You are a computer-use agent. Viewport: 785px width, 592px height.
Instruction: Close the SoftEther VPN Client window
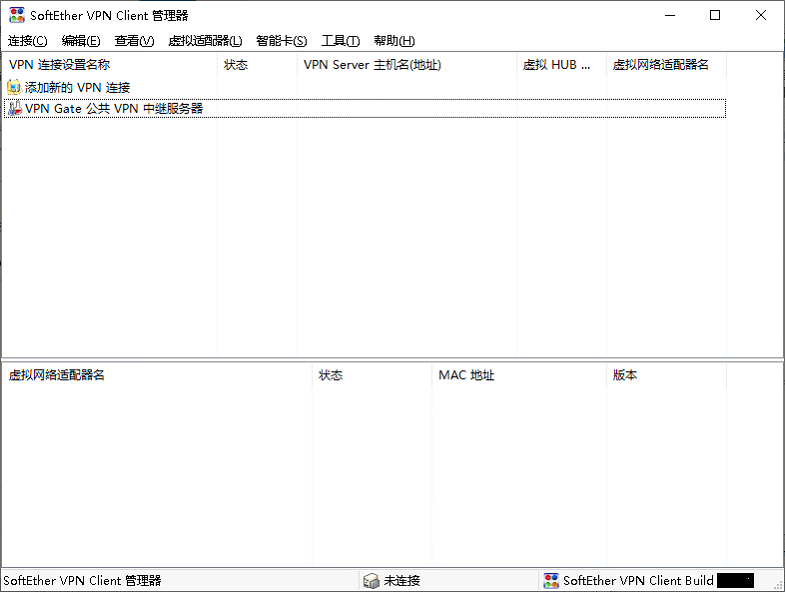760,16
